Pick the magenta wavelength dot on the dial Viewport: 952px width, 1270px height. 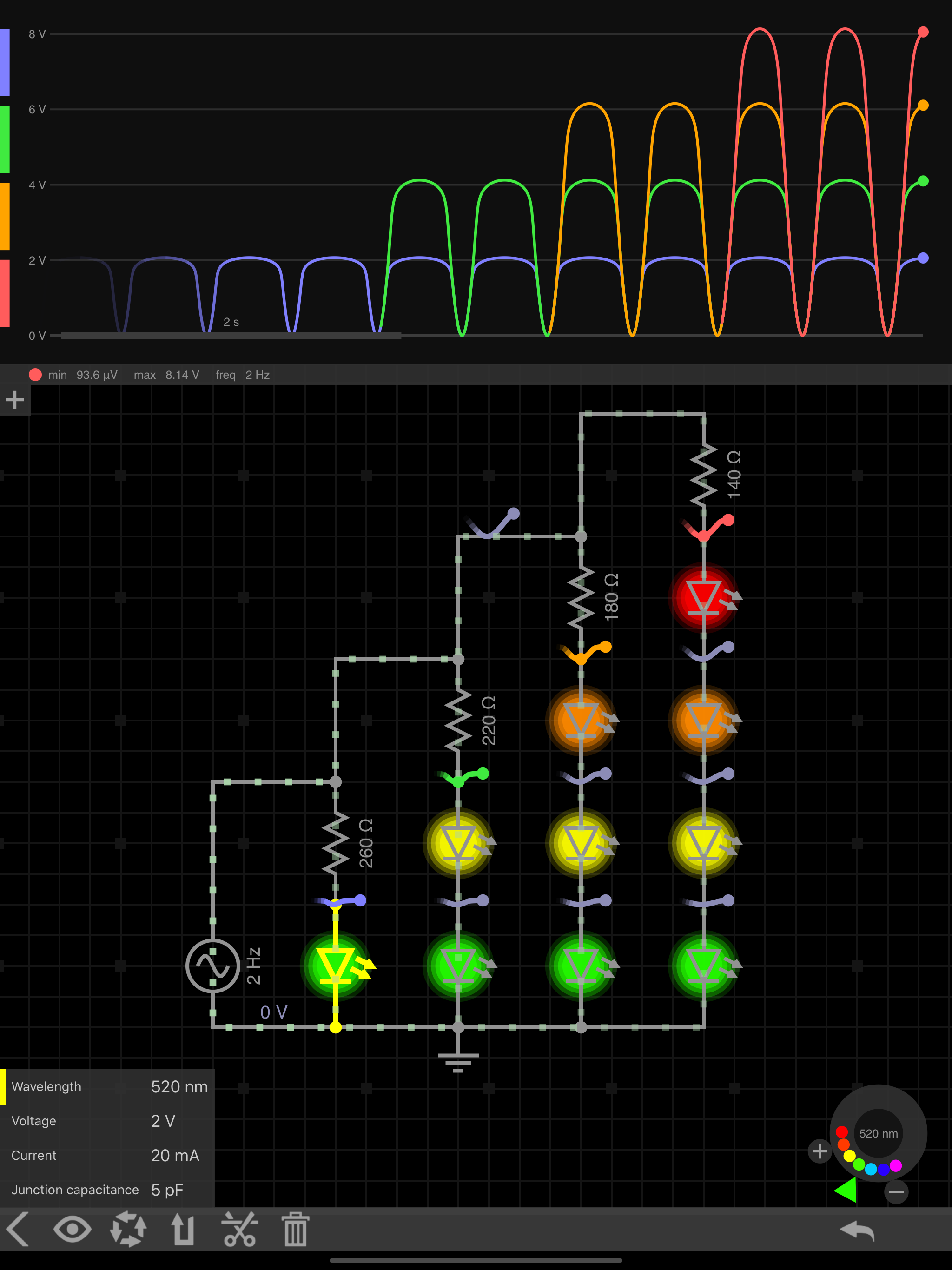pos(896,1165)
